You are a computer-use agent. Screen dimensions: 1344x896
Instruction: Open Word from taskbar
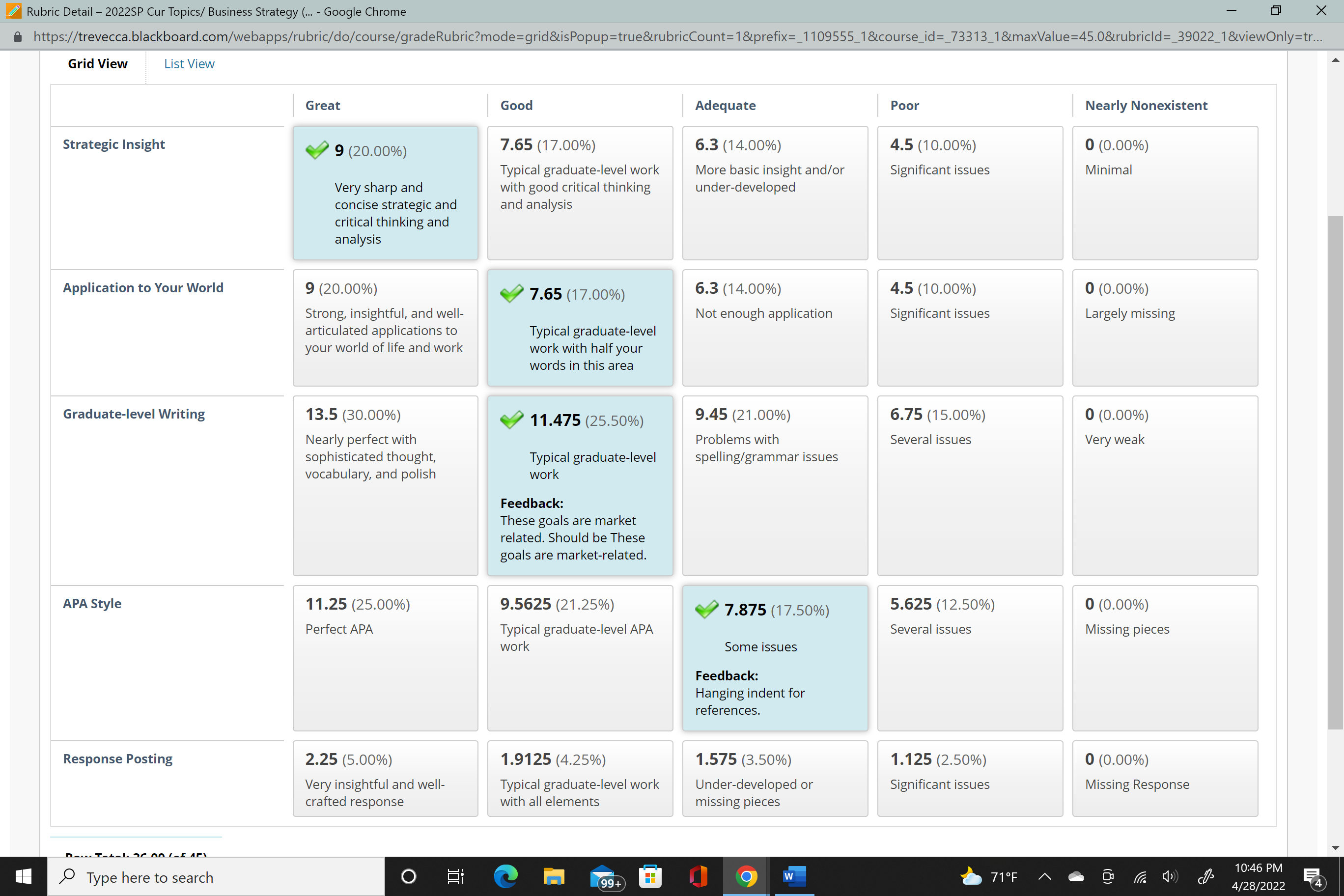tap(794, 876)
